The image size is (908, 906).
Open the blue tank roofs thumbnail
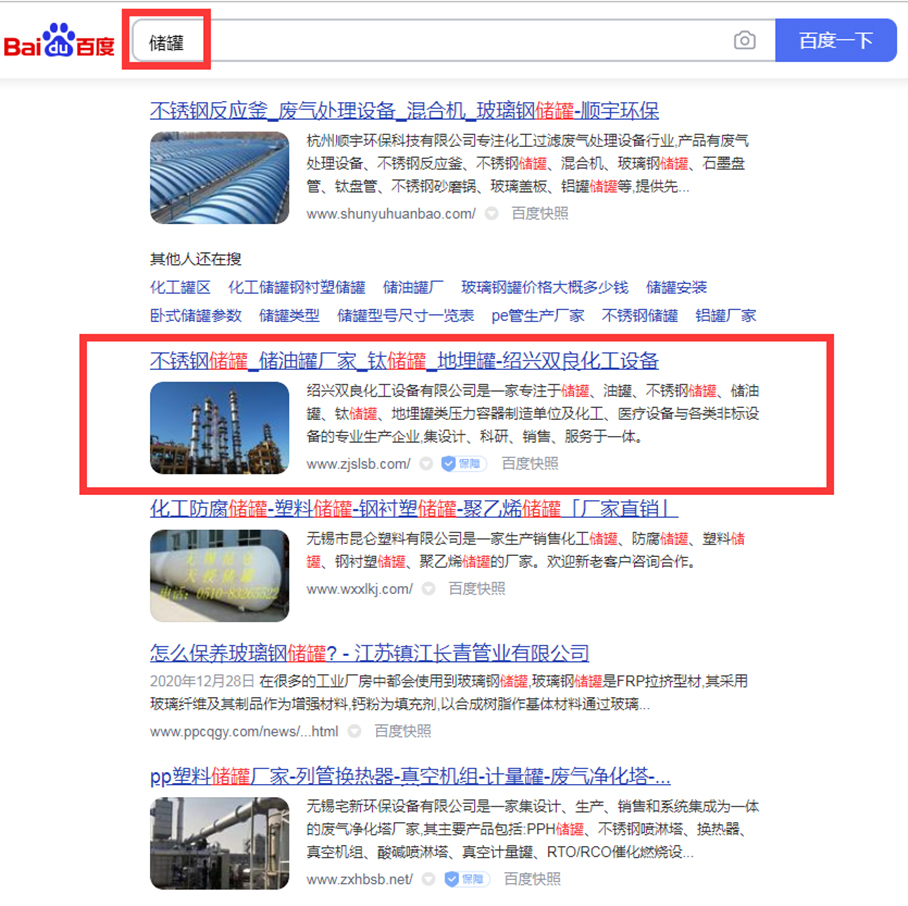pos(219,178)
